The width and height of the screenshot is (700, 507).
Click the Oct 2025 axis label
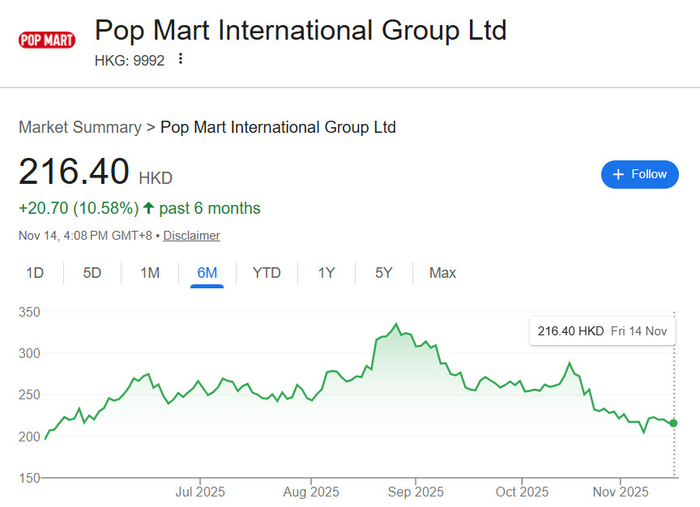click(x=522, y=492)
